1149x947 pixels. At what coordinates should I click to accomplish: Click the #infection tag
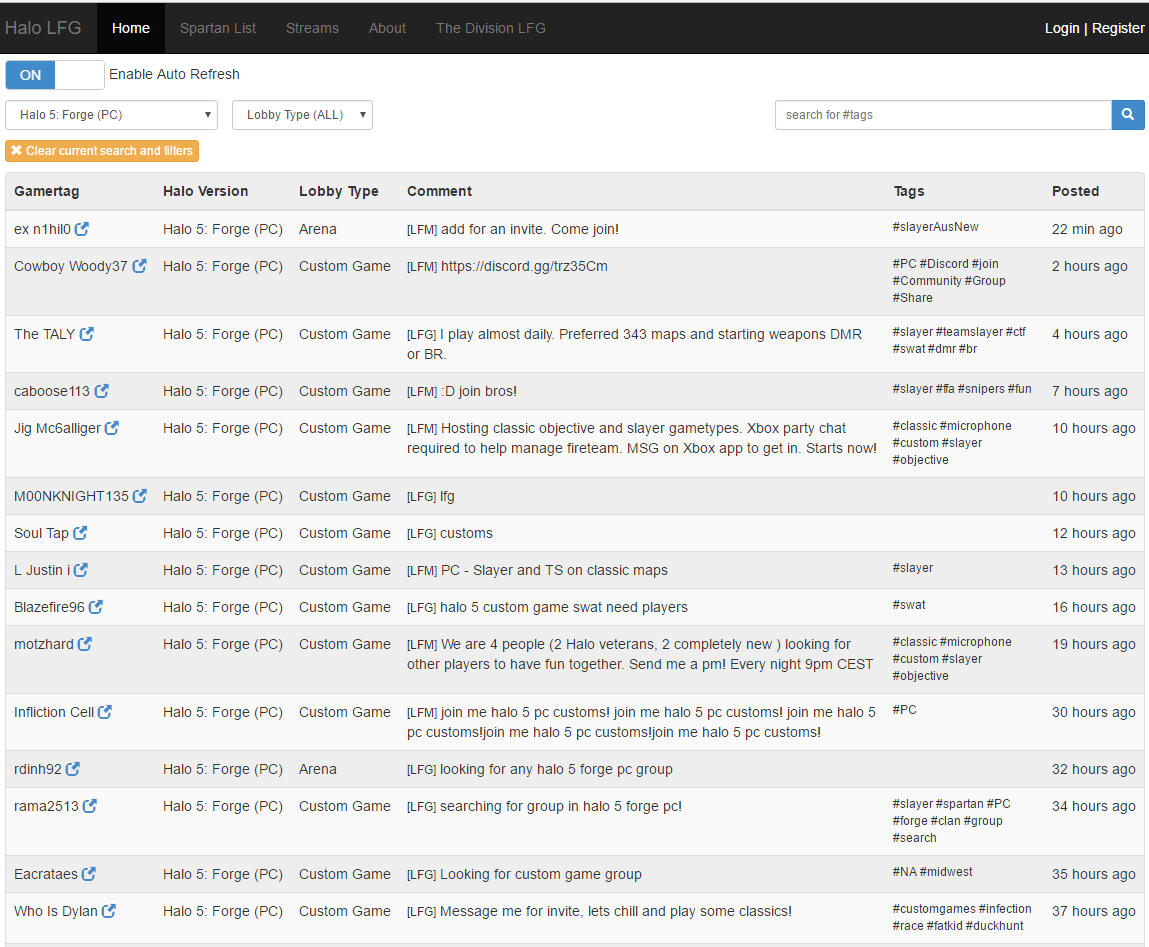coord(1005,909)
